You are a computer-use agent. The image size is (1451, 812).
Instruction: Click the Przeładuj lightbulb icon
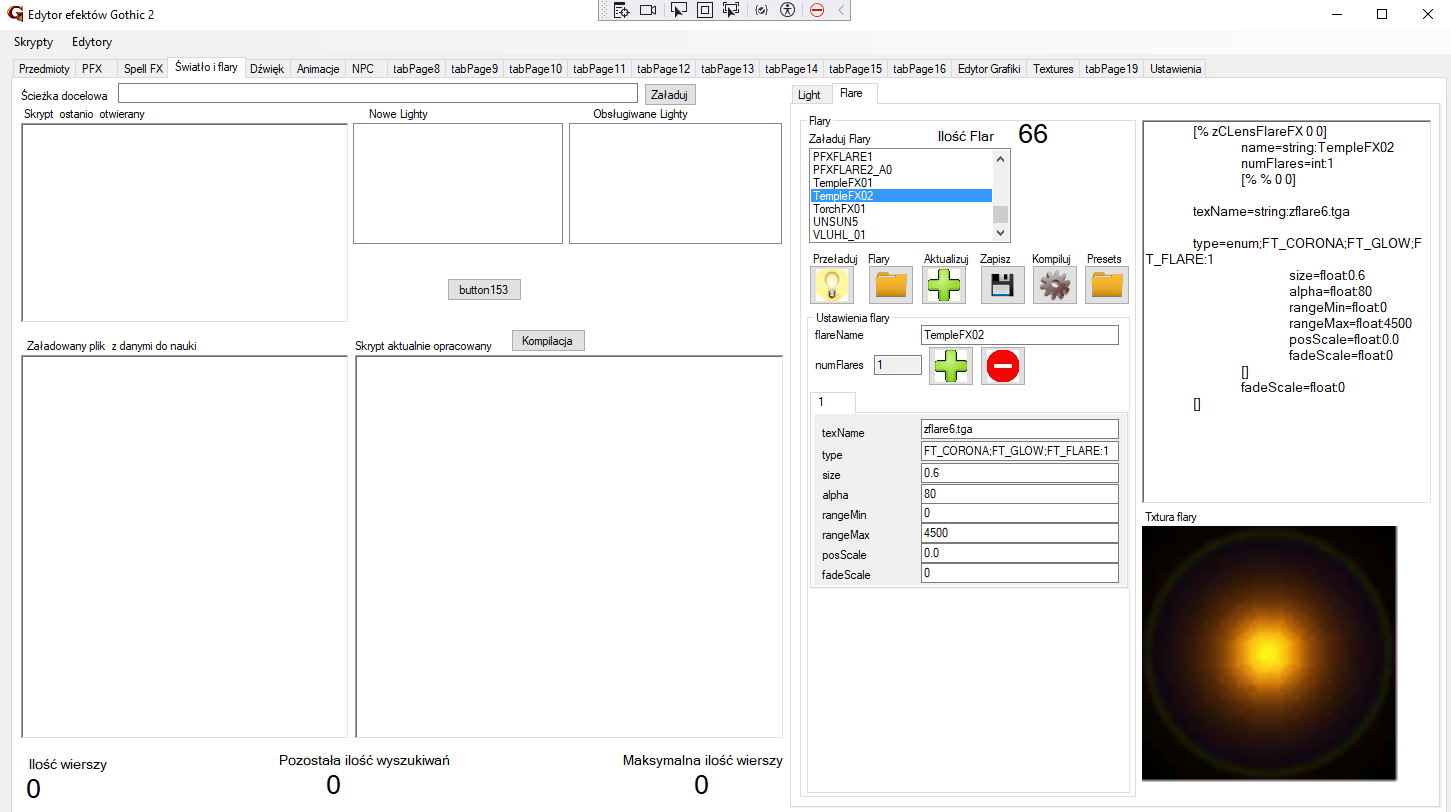pos(832,285)
